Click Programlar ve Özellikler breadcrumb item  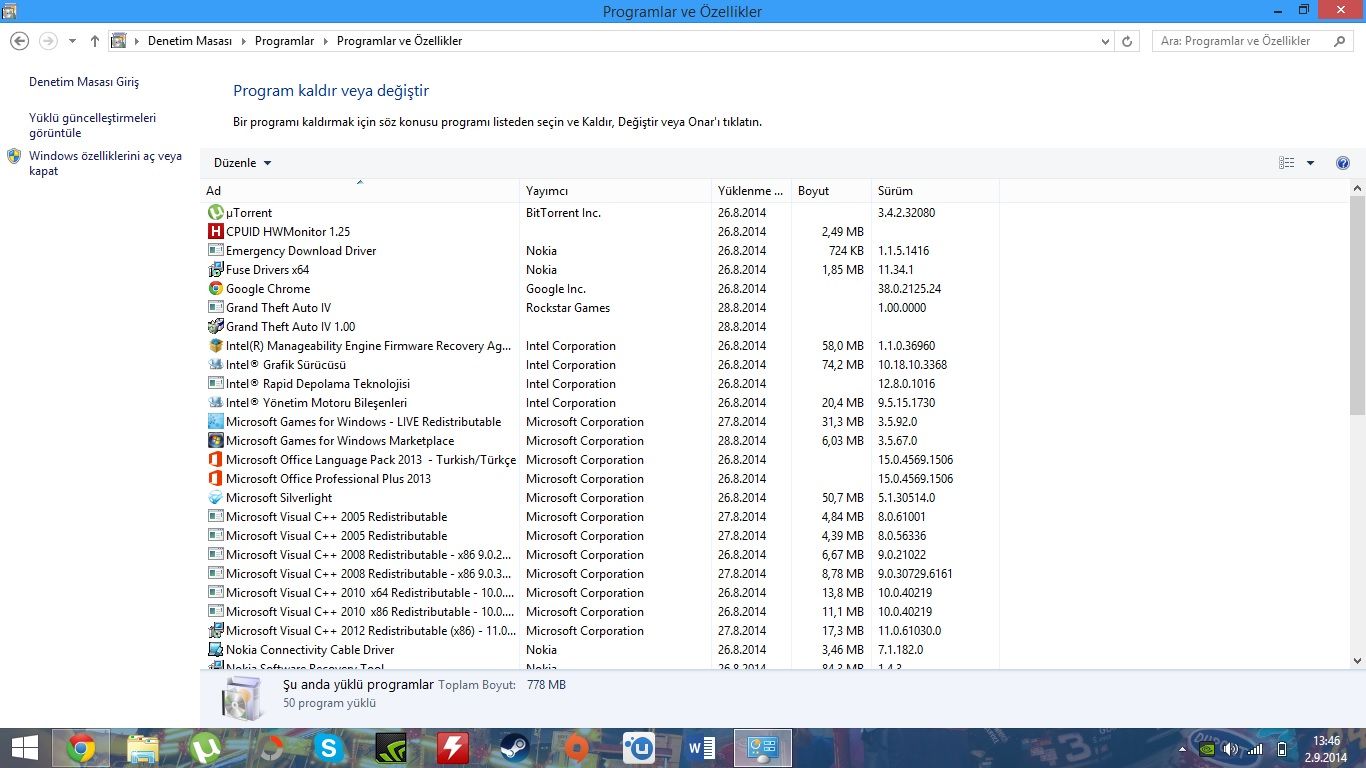click(400, 41)
